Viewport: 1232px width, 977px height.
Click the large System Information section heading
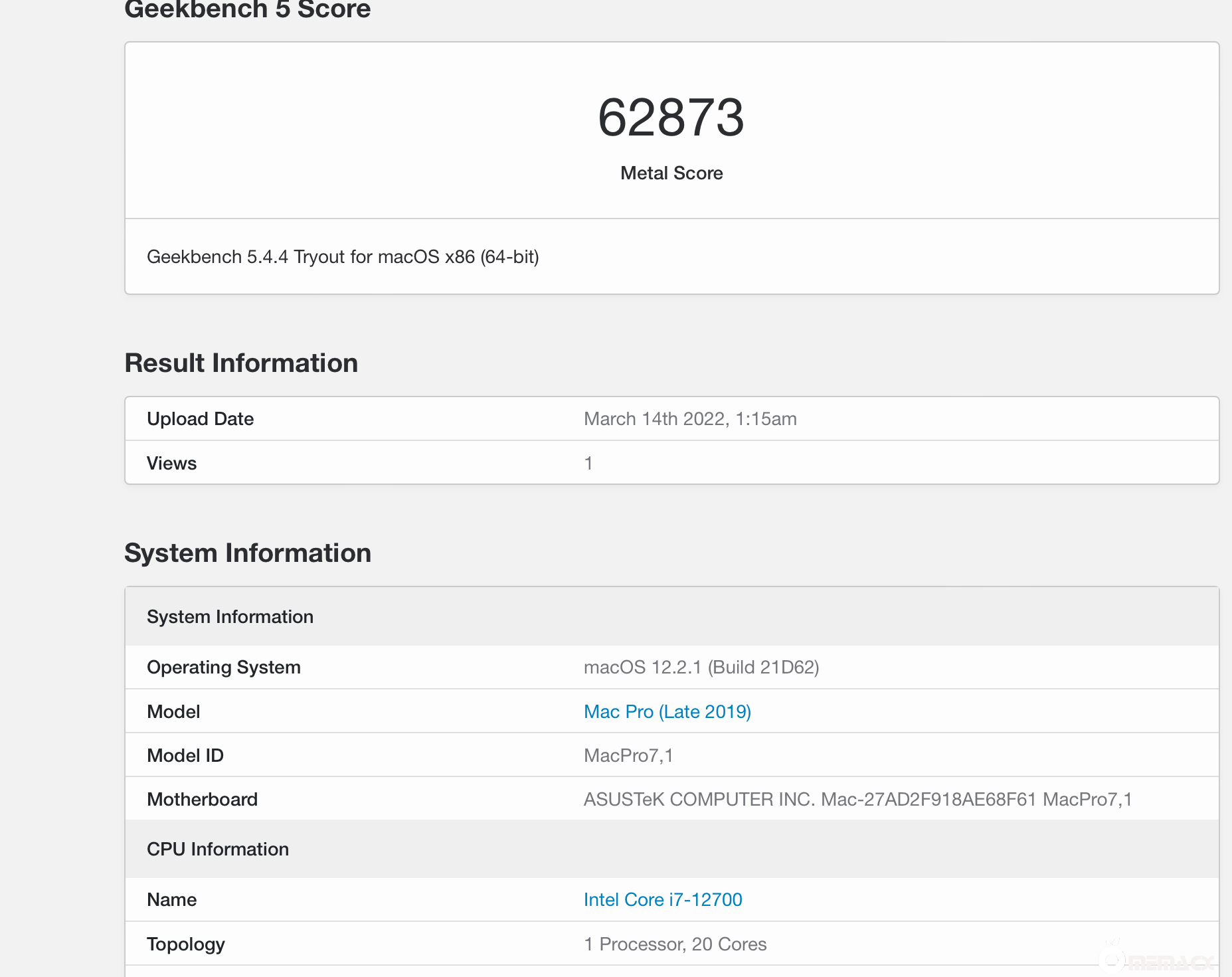pos(248,553)
